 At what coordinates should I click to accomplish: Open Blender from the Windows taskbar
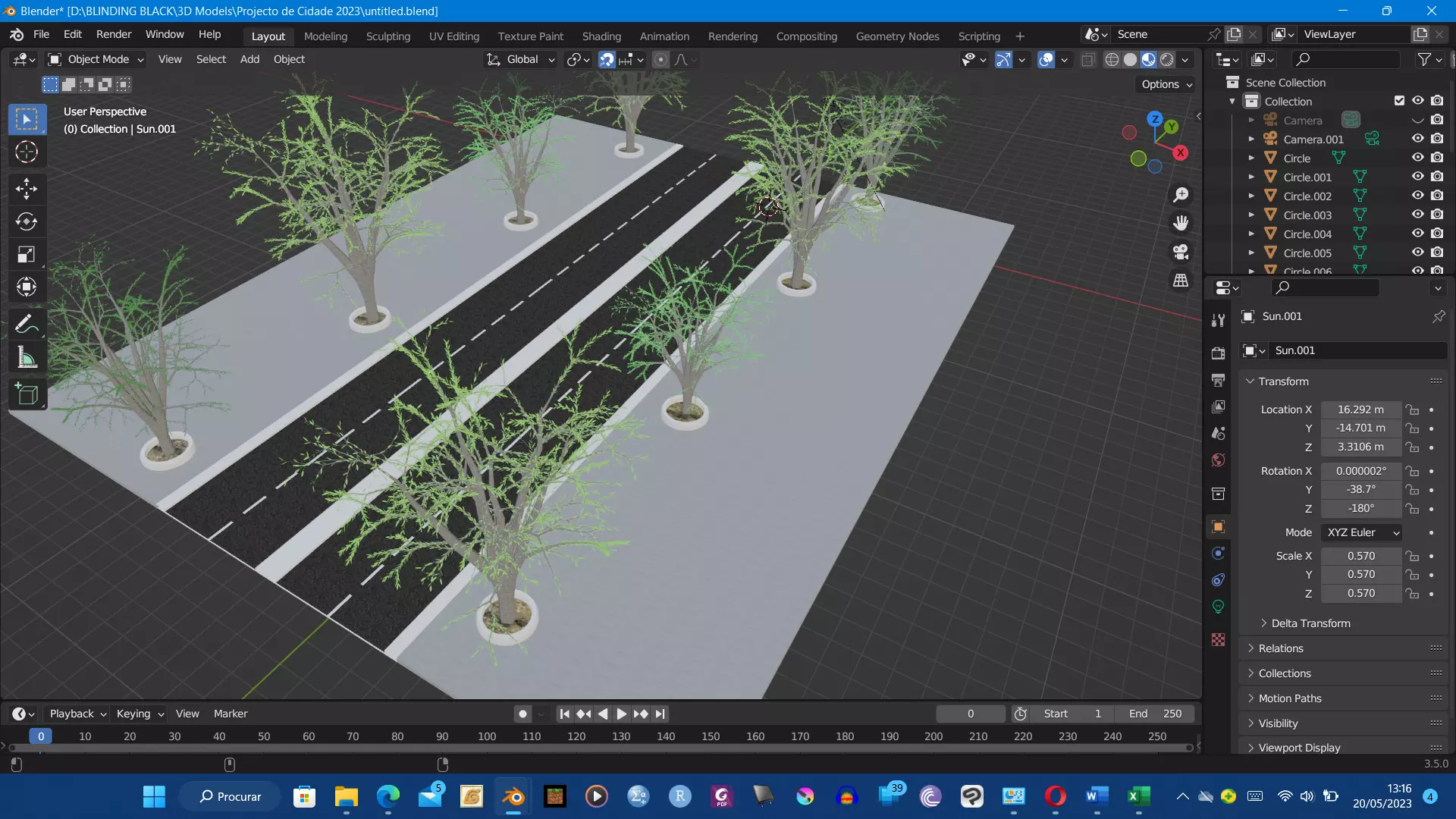[x=513, y=796]
